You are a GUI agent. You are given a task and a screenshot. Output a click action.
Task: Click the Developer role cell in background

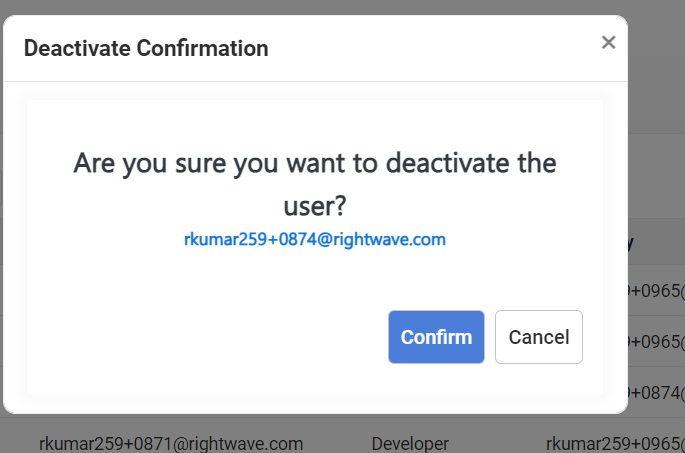pos(410,444)
